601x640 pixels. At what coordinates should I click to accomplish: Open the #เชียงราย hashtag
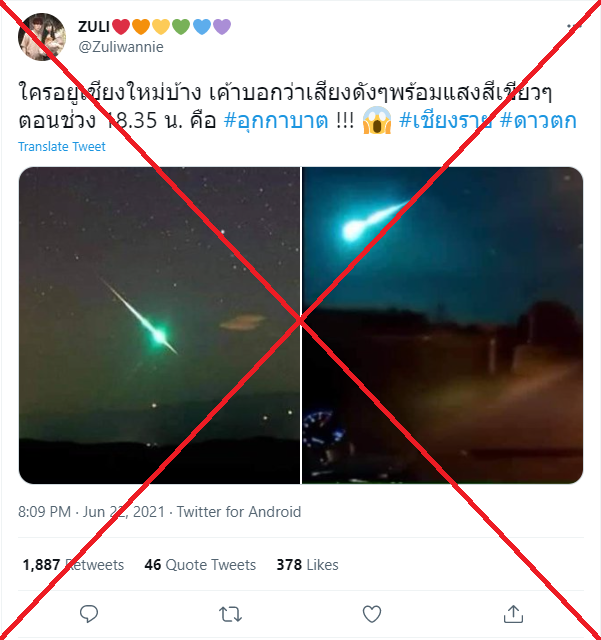445,121
